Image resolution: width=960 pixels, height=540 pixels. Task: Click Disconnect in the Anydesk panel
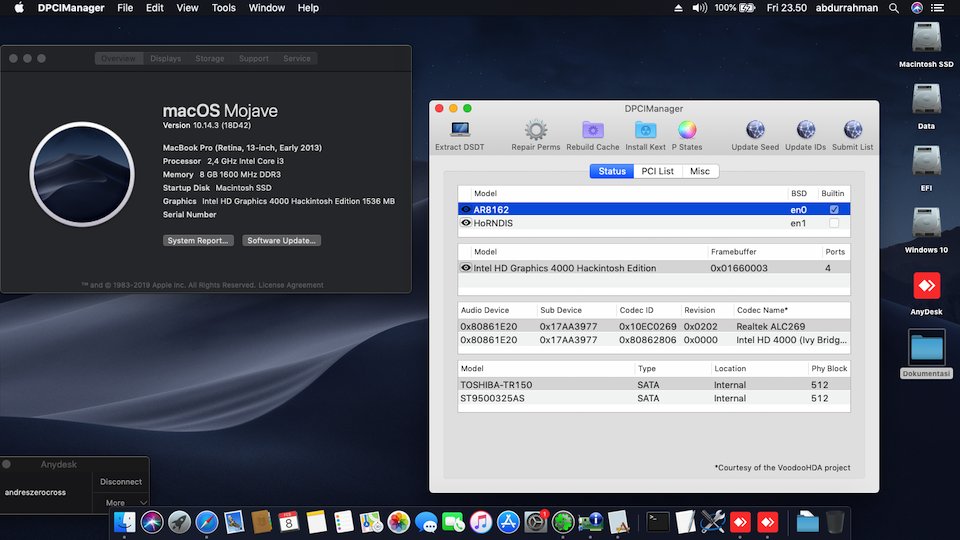[121, 482]
